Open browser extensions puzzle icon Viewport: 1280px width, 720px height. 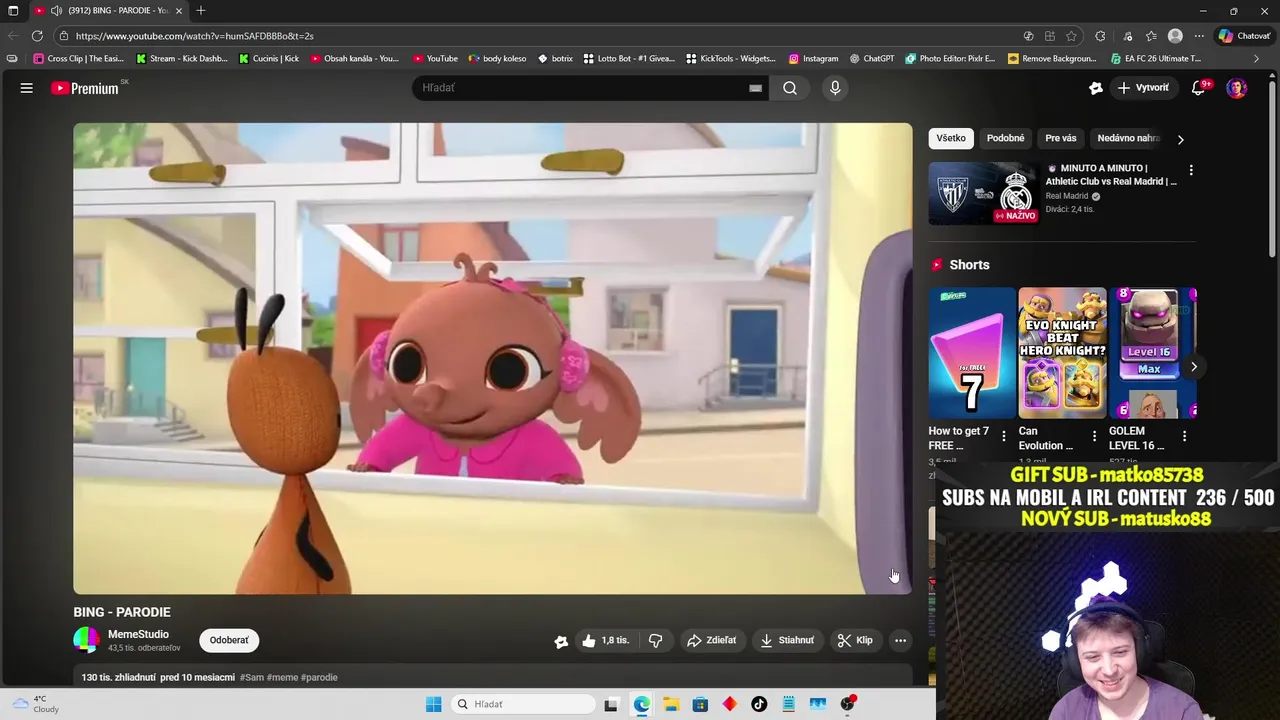click(1100, 36)
